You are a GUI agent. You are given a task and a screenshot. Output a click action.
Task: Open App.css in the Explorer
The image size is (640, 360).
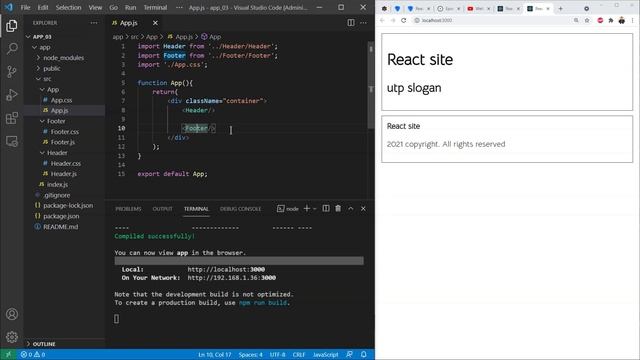61,100
